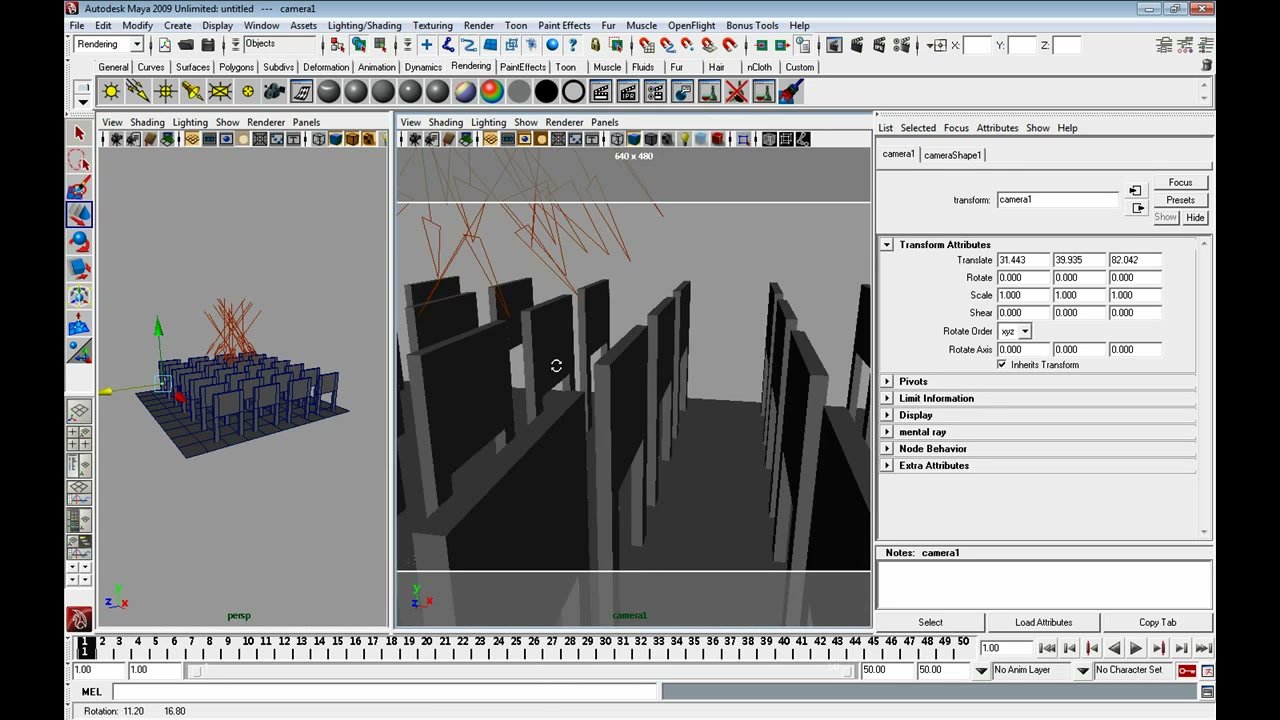The image size is (1280, 720).
Task: Click the Copy Tab button
Action: 1157,622
